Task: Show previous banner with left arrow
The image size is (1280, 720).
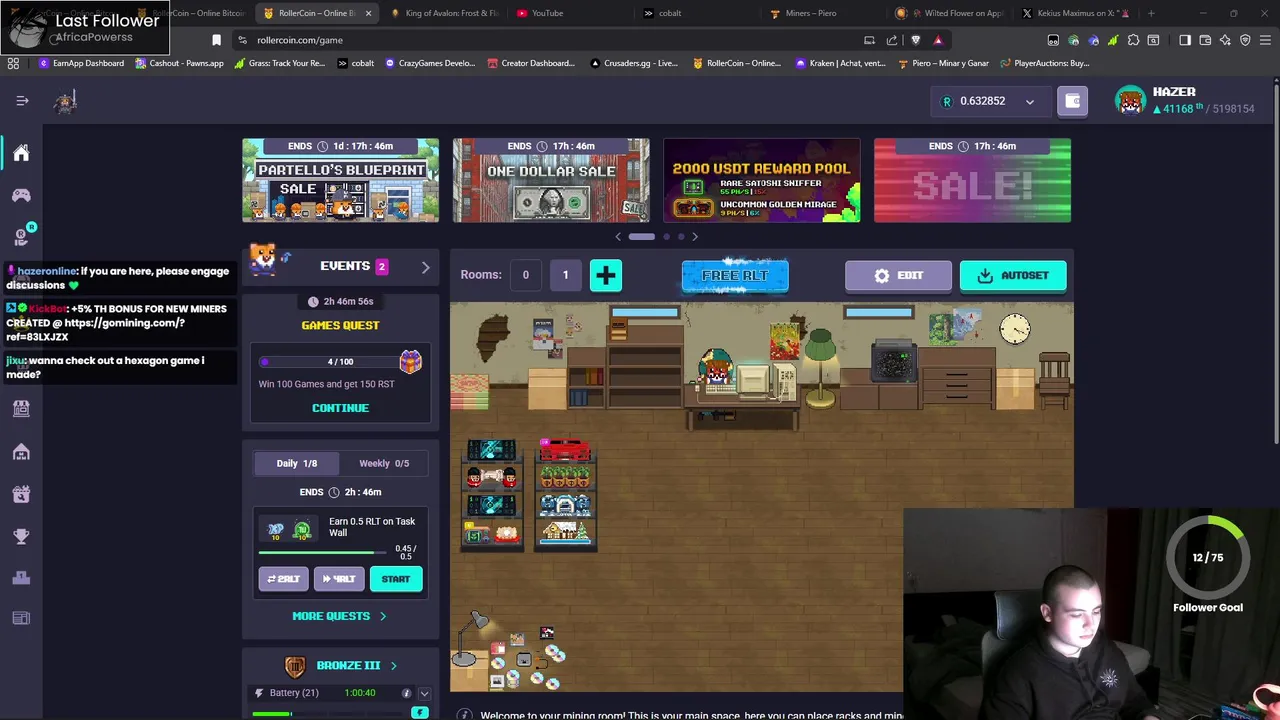Action: [x=618, y=237]
